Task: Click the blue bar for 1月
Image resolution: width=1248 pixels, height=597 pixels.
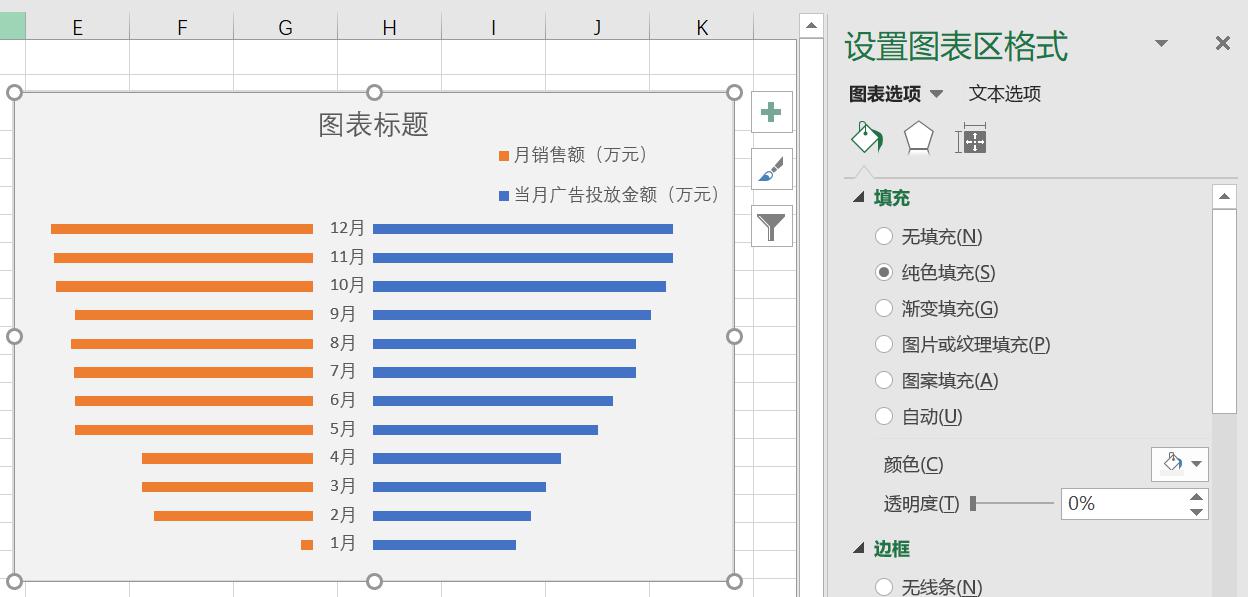Action: click(444, 545)
